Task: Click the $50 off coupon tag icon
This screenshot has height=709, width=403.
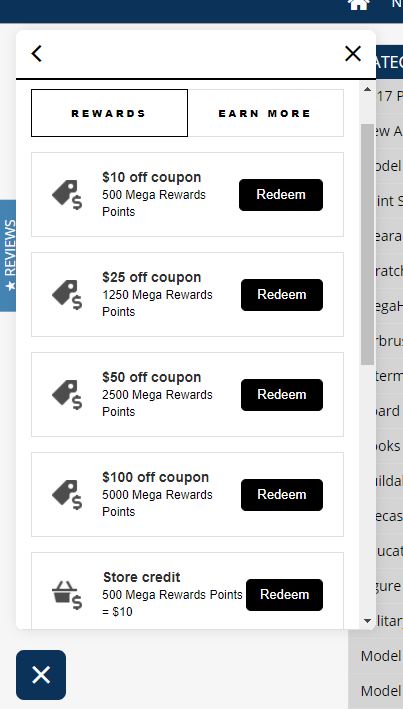Action: point(67,395)
